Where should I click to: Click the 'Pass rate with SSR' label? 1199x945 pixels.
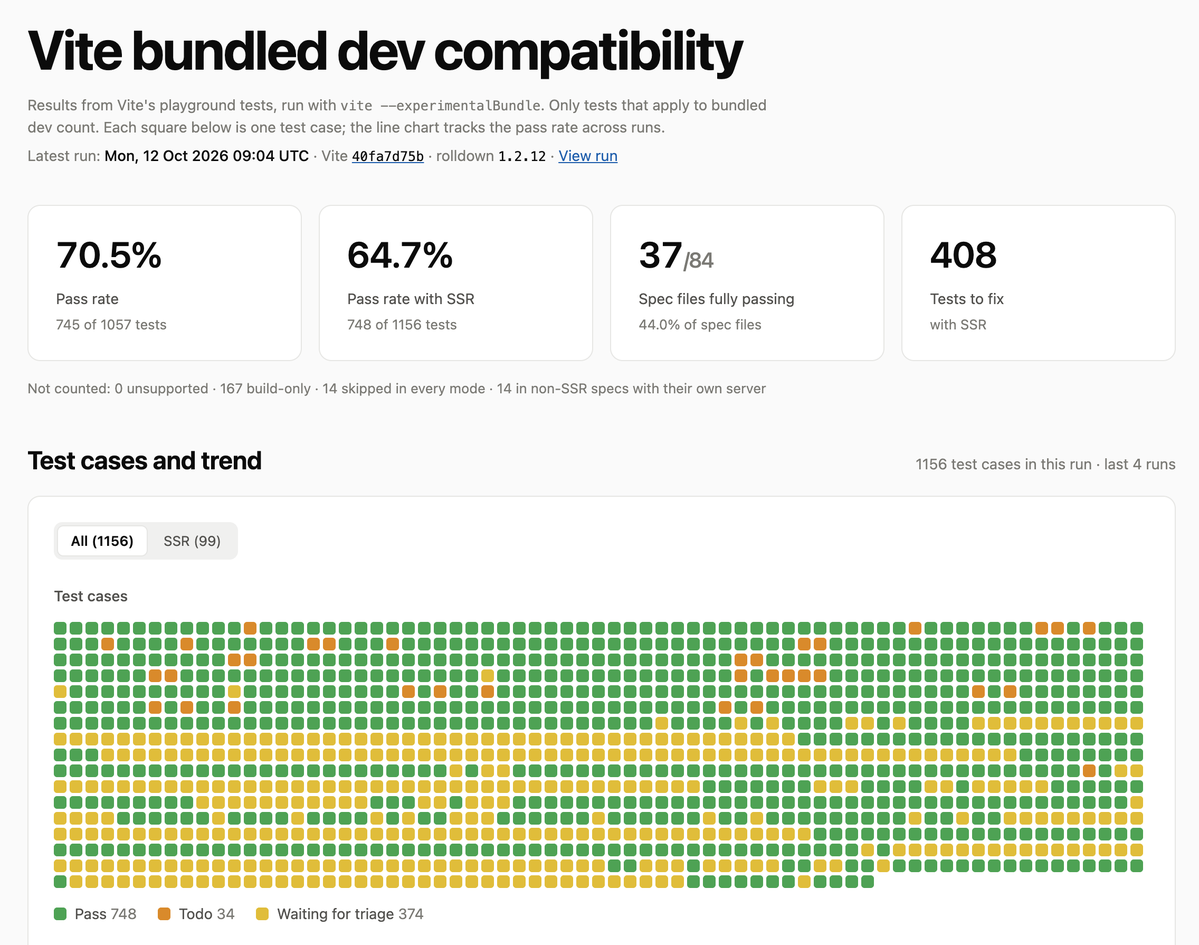411,299
